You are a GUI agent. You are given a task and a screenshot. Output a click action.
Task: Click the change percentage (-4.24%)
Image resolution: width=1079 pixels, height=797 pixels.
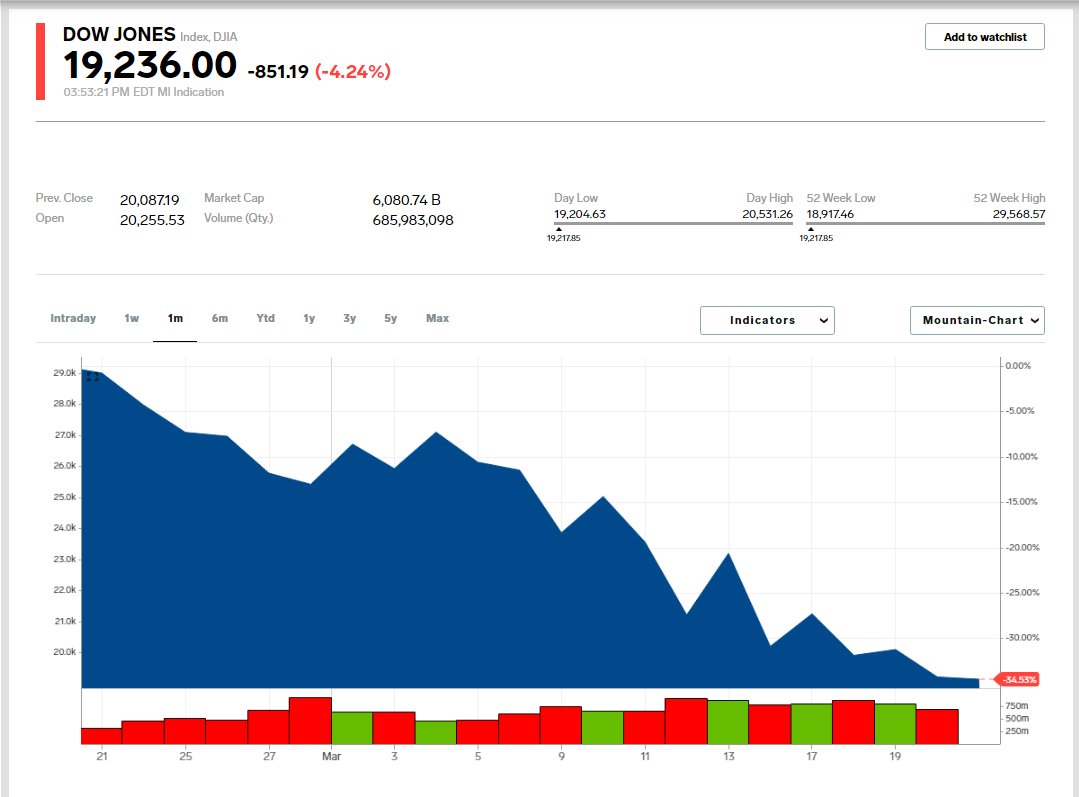pos(353,72)
